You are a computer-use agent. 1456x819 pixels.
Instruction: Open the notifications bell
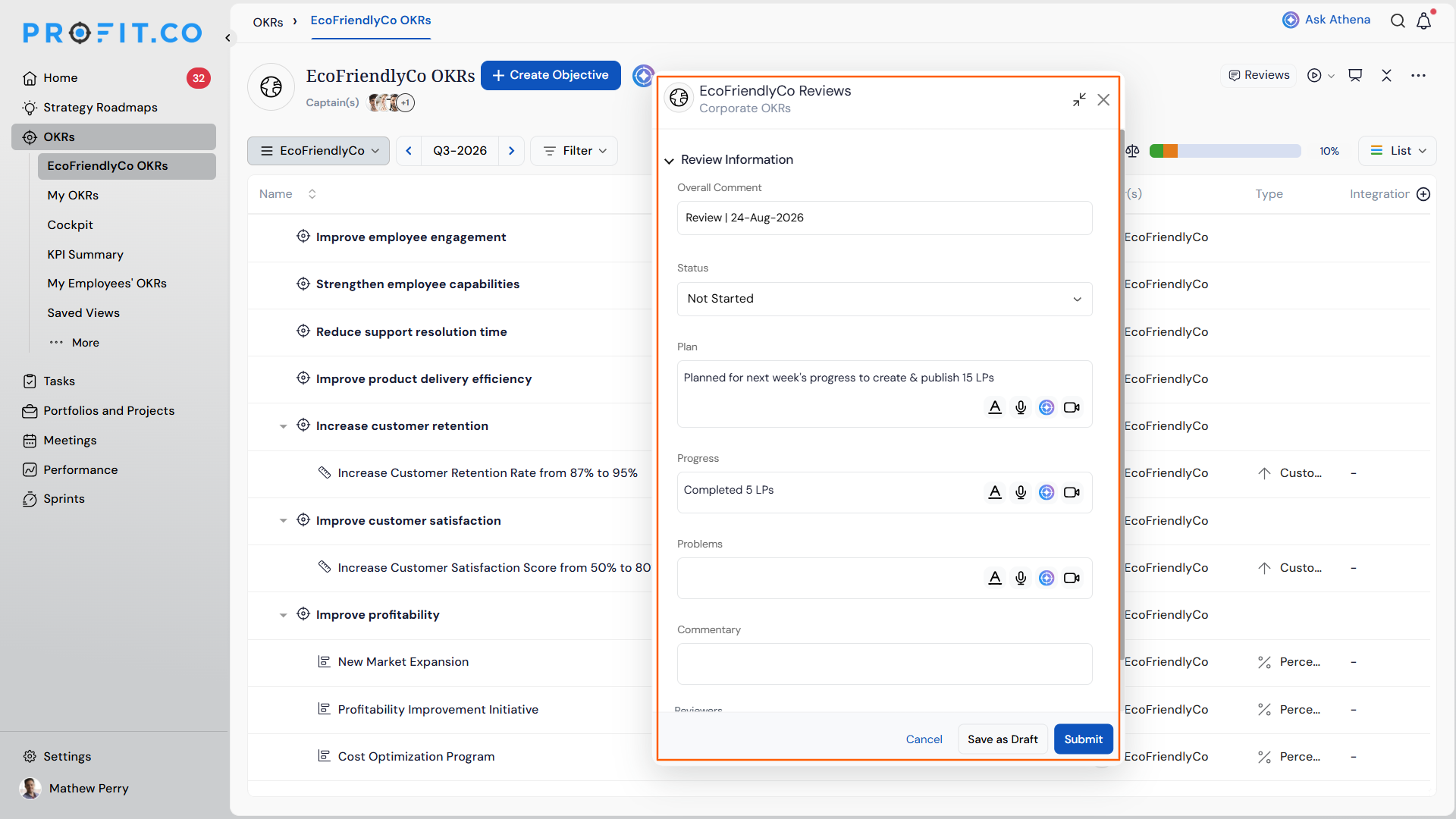(x=1424, y=20)
